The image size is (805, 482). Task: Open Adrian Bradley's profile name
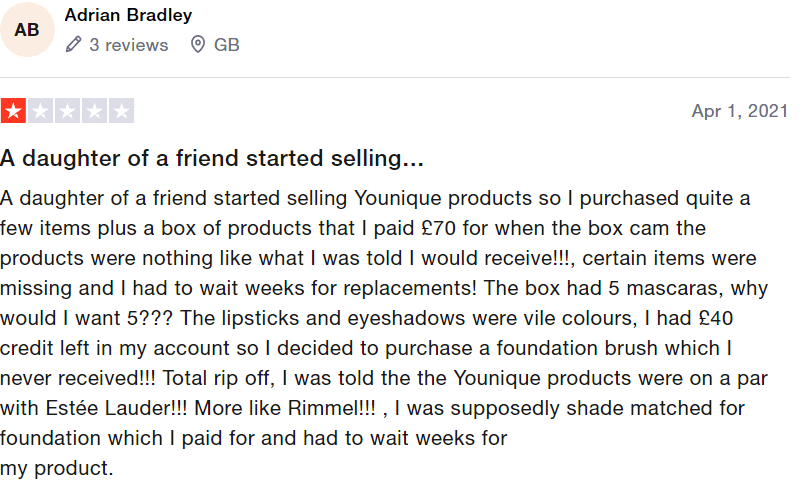pyautogui.click(x=128, y=15)
